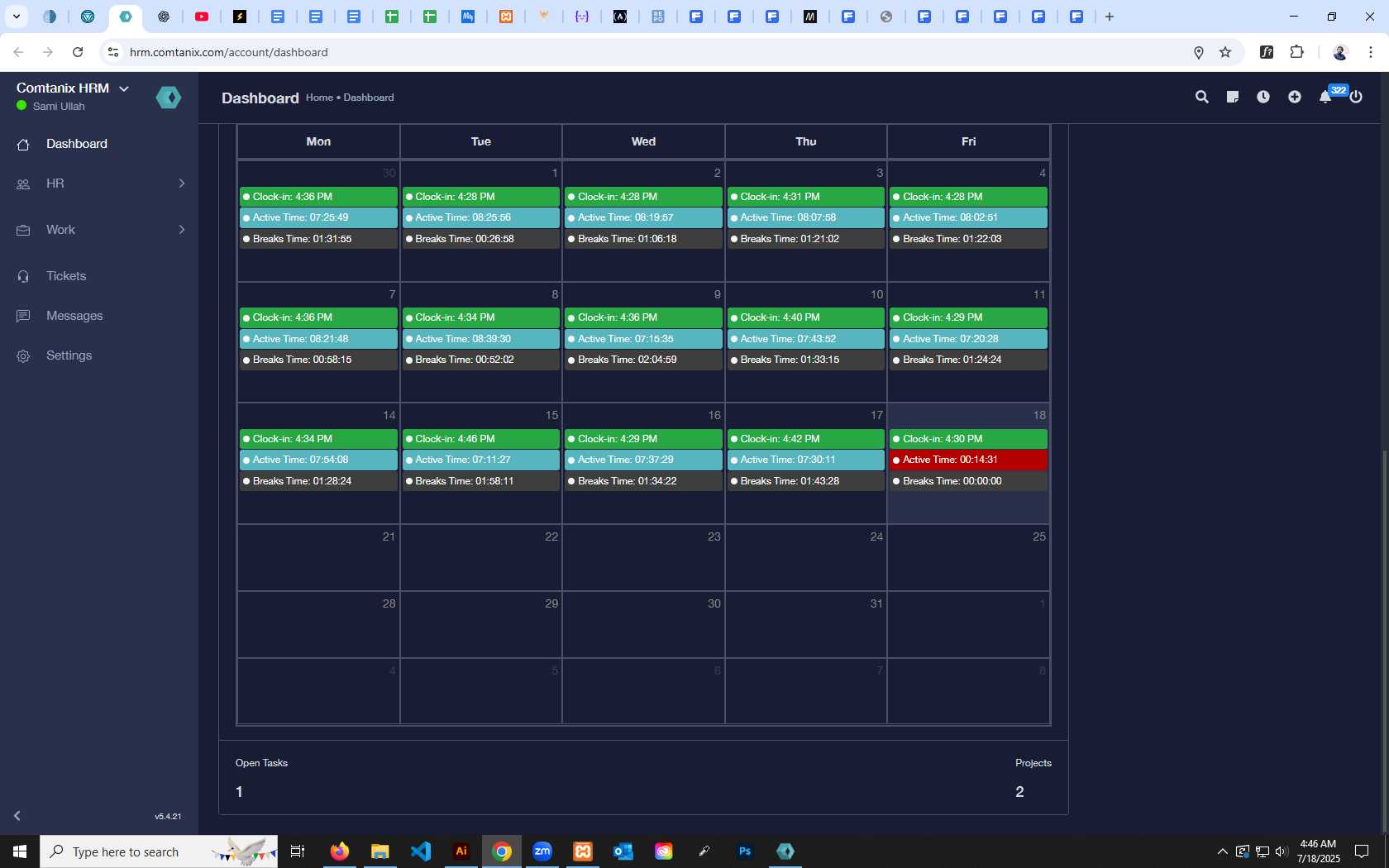Click the Dashboard breadcrumb link
Image resolution: width=1389 pixels, height=868 pixels.
369,98
